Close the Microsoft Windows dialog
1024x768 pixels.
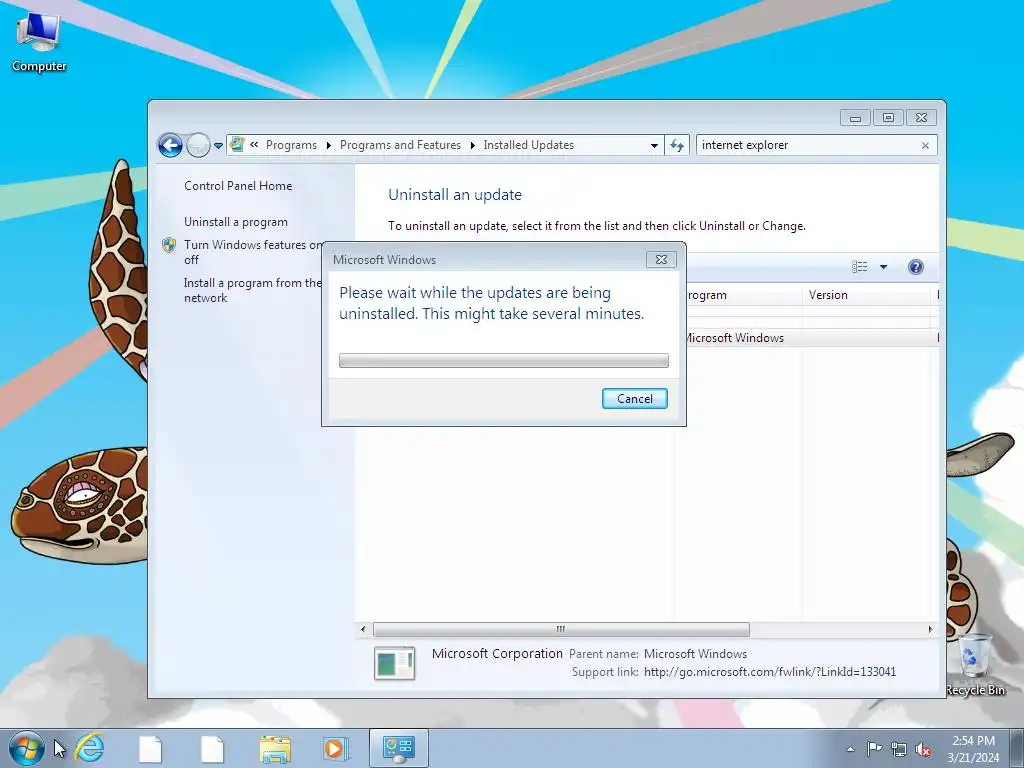point(661,259)
